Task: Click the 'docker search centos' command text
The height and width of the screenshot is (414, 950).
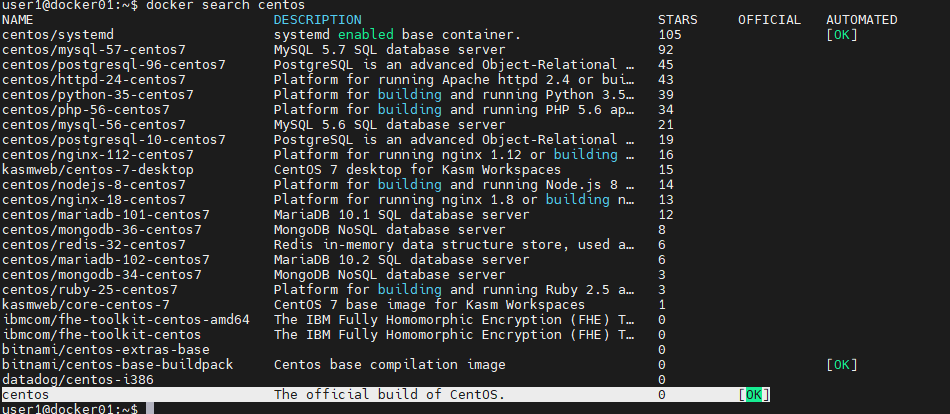Action: coord(225,5)
